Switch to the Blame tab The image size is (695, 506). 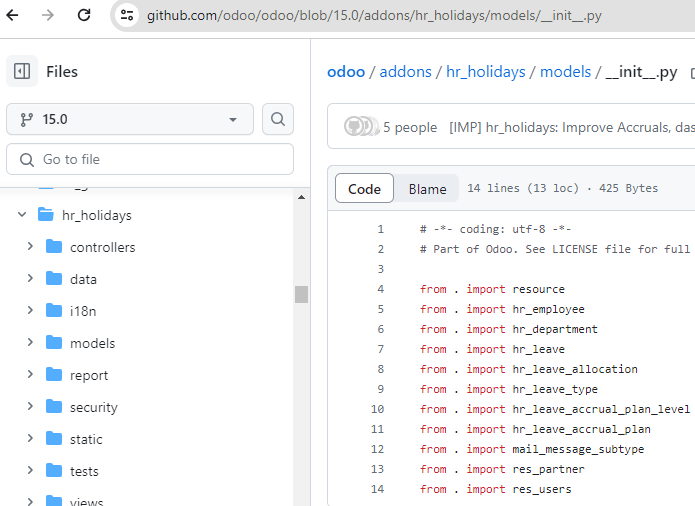pyautogui.click(x=427, y=188)
